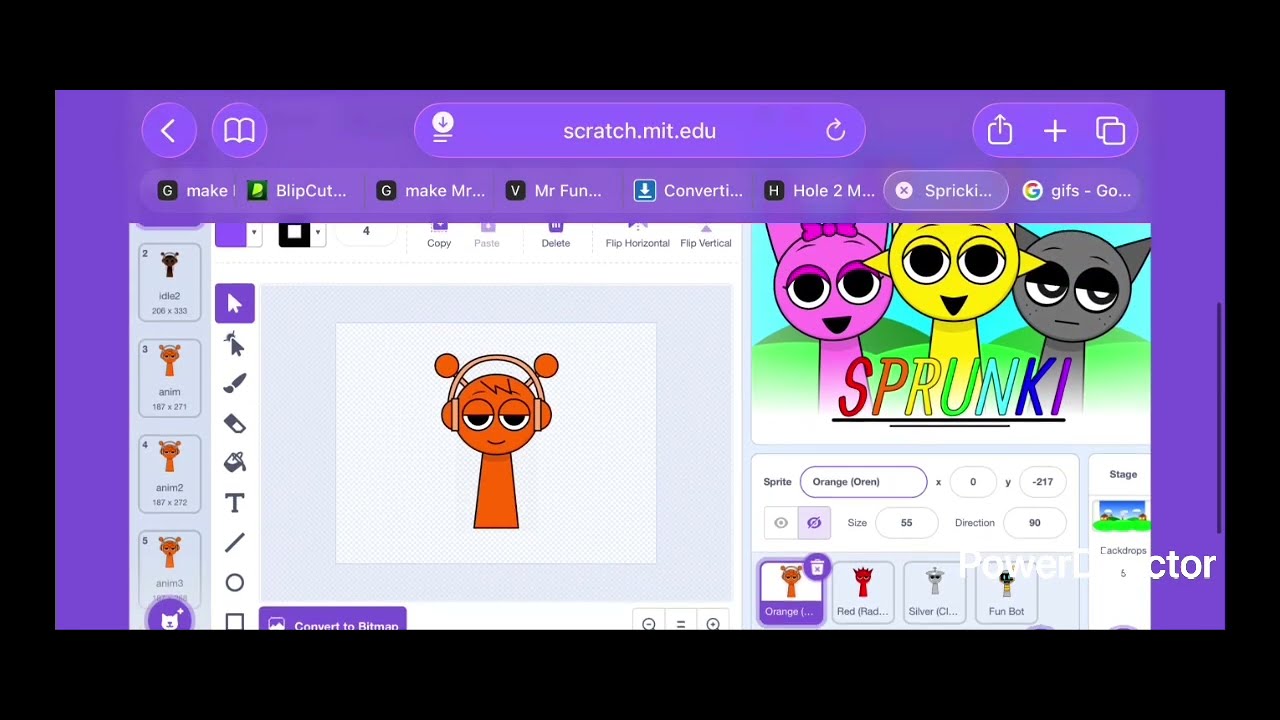This screenshot has width=1280, height=720.
Task: Select the Circle tool
Action: tap(235, 583)
